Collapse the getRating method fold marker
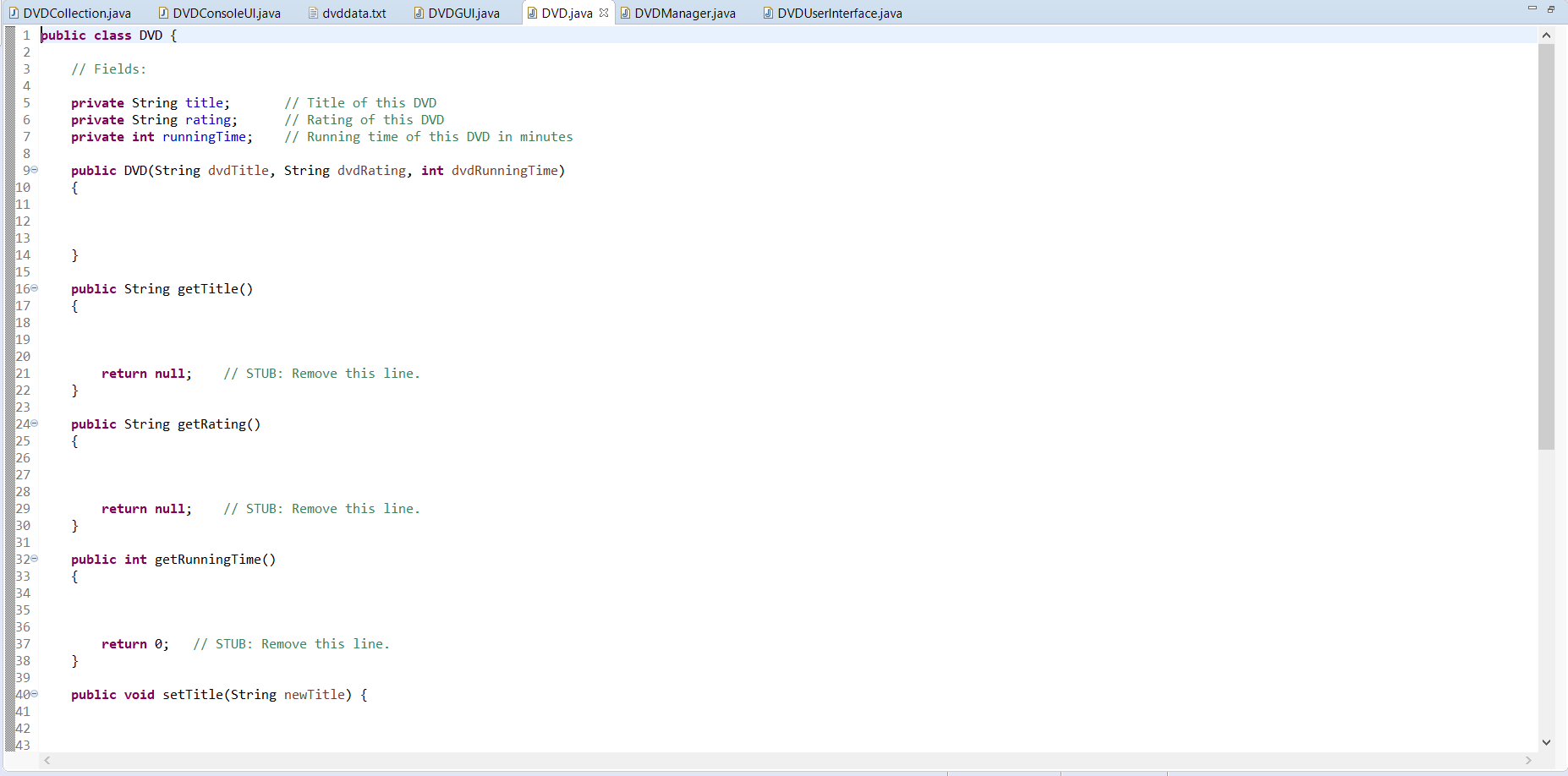 point(35,424)
